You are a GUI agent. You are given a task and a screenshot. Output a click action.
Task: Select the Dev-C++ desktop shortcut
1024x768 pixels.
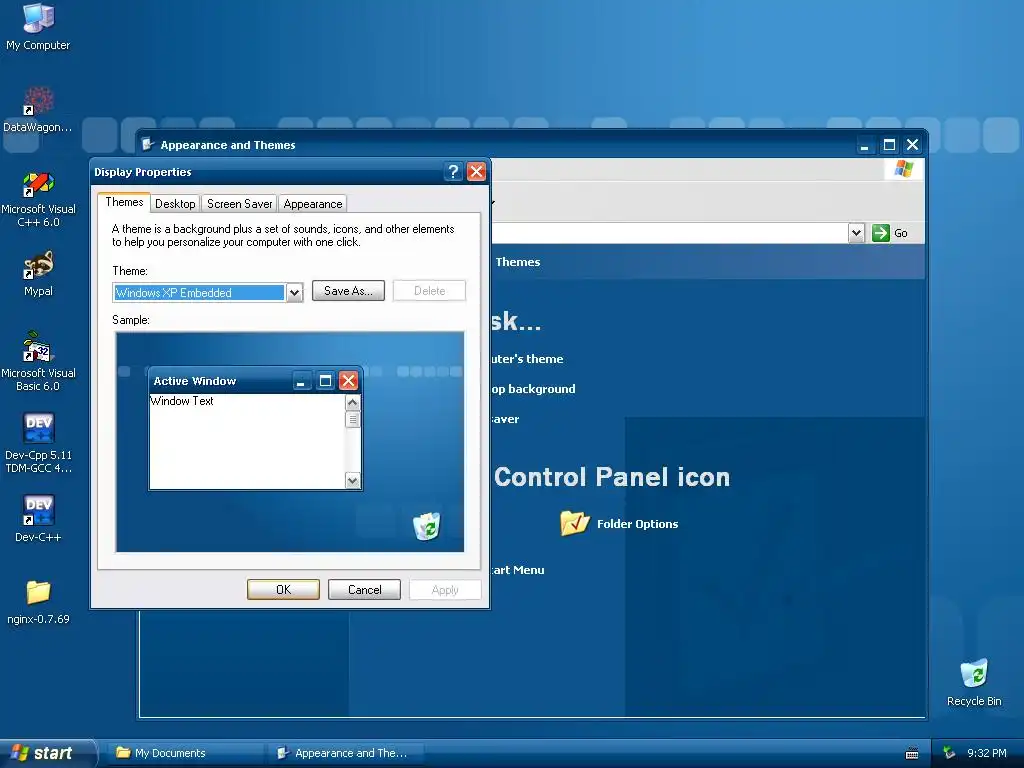pos(38,519)
